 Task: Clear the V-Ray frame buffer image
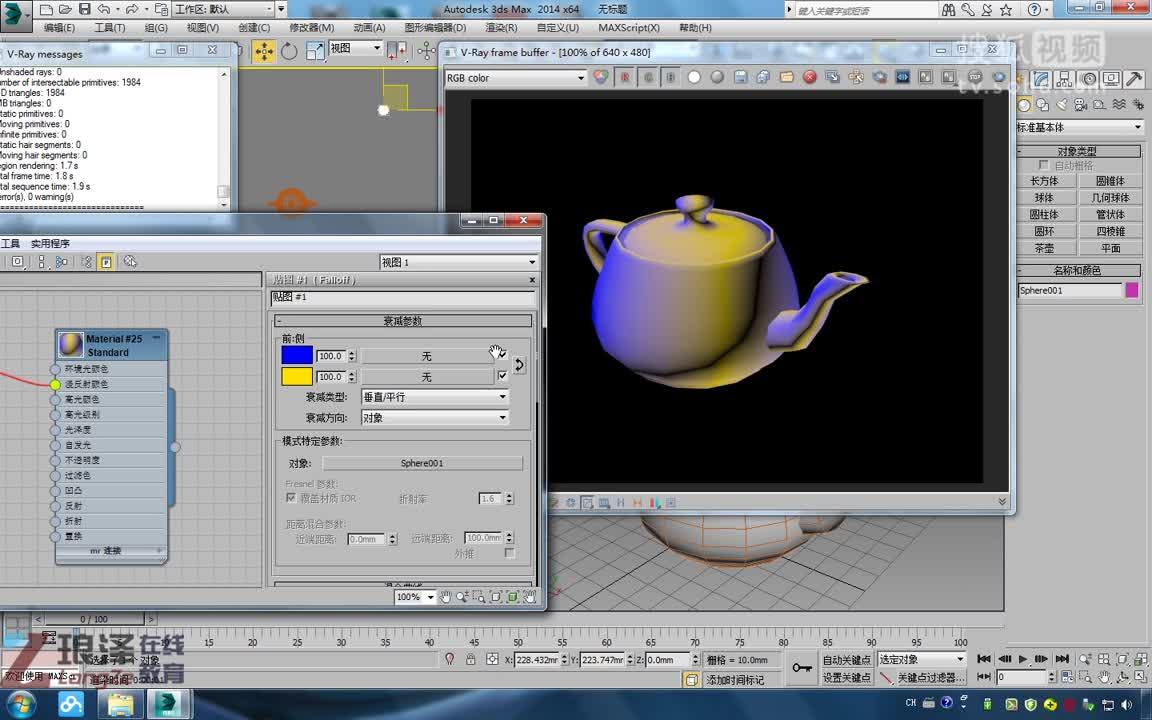tap(809, 78)
